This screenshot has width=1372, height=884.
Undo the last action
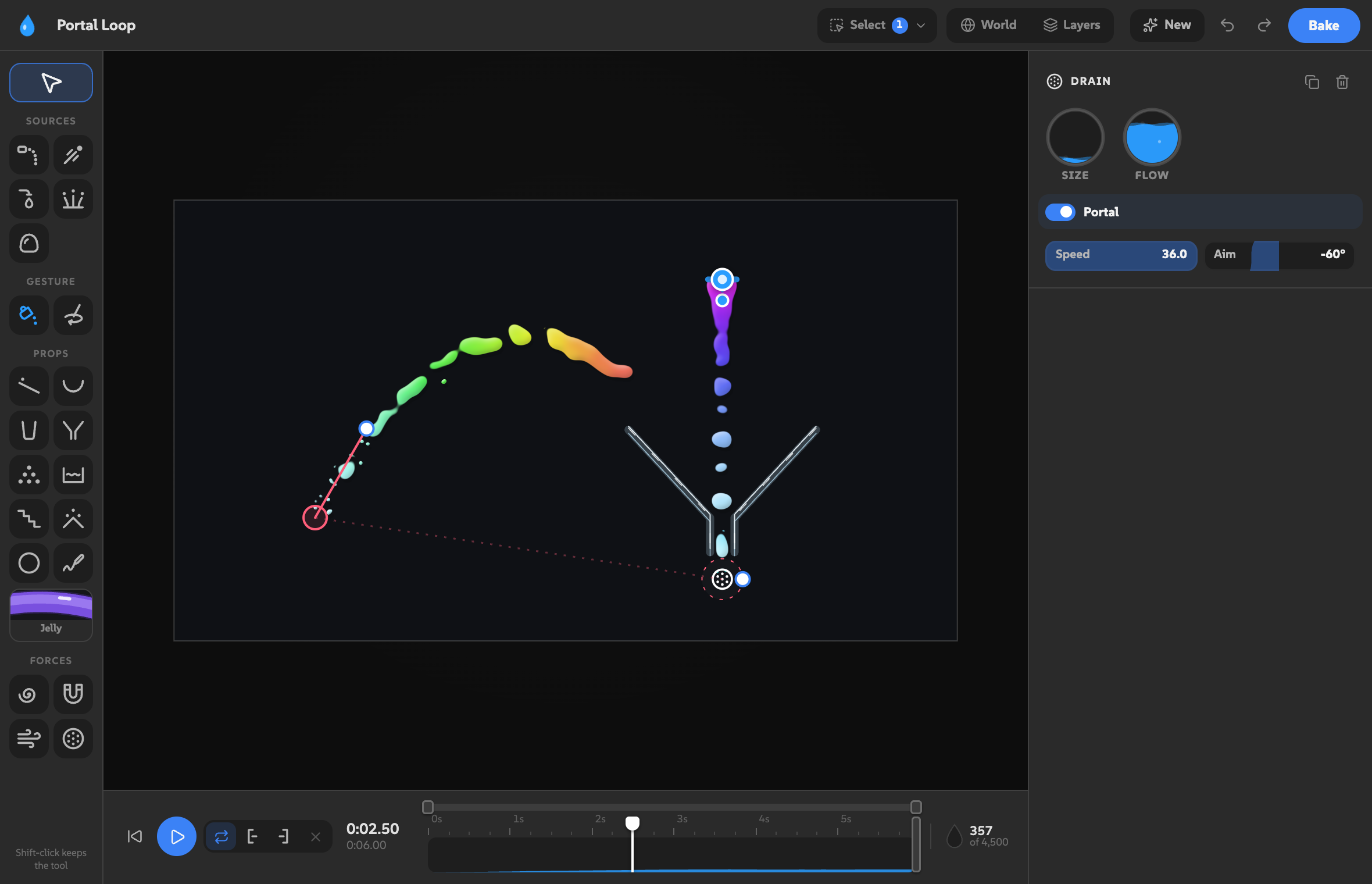point(1227,25)
